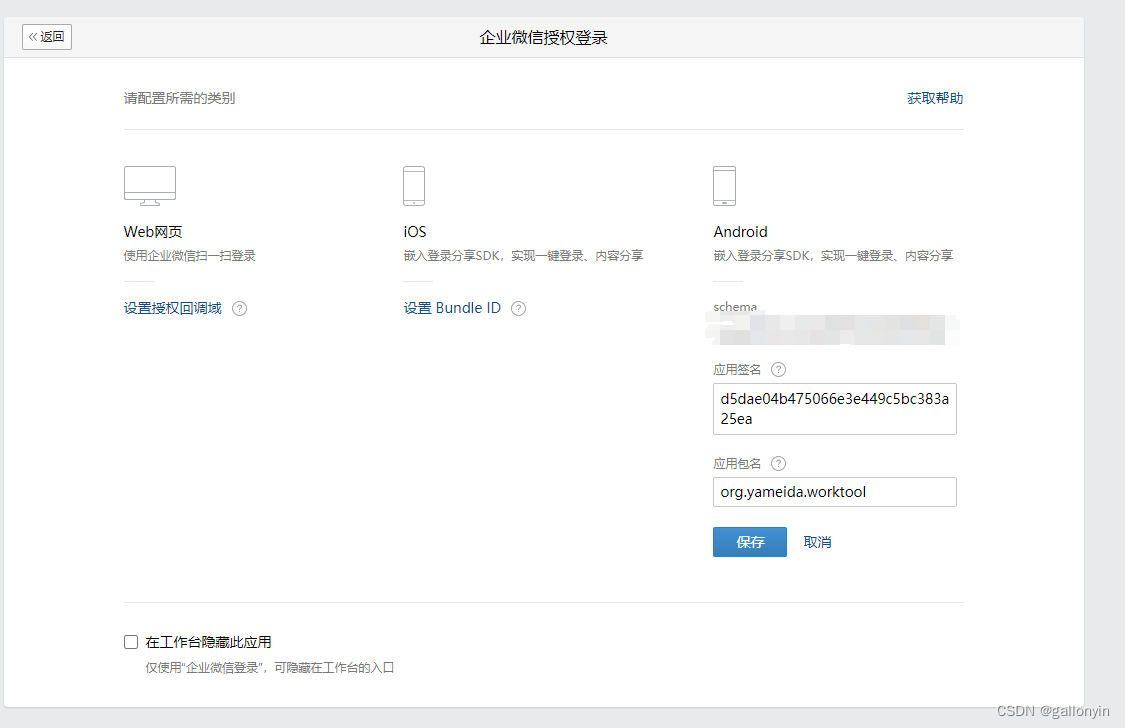Viewport: 1125px width, 728px height.
Task: Focus the 应用签名 signature text field
Action: 834,409
